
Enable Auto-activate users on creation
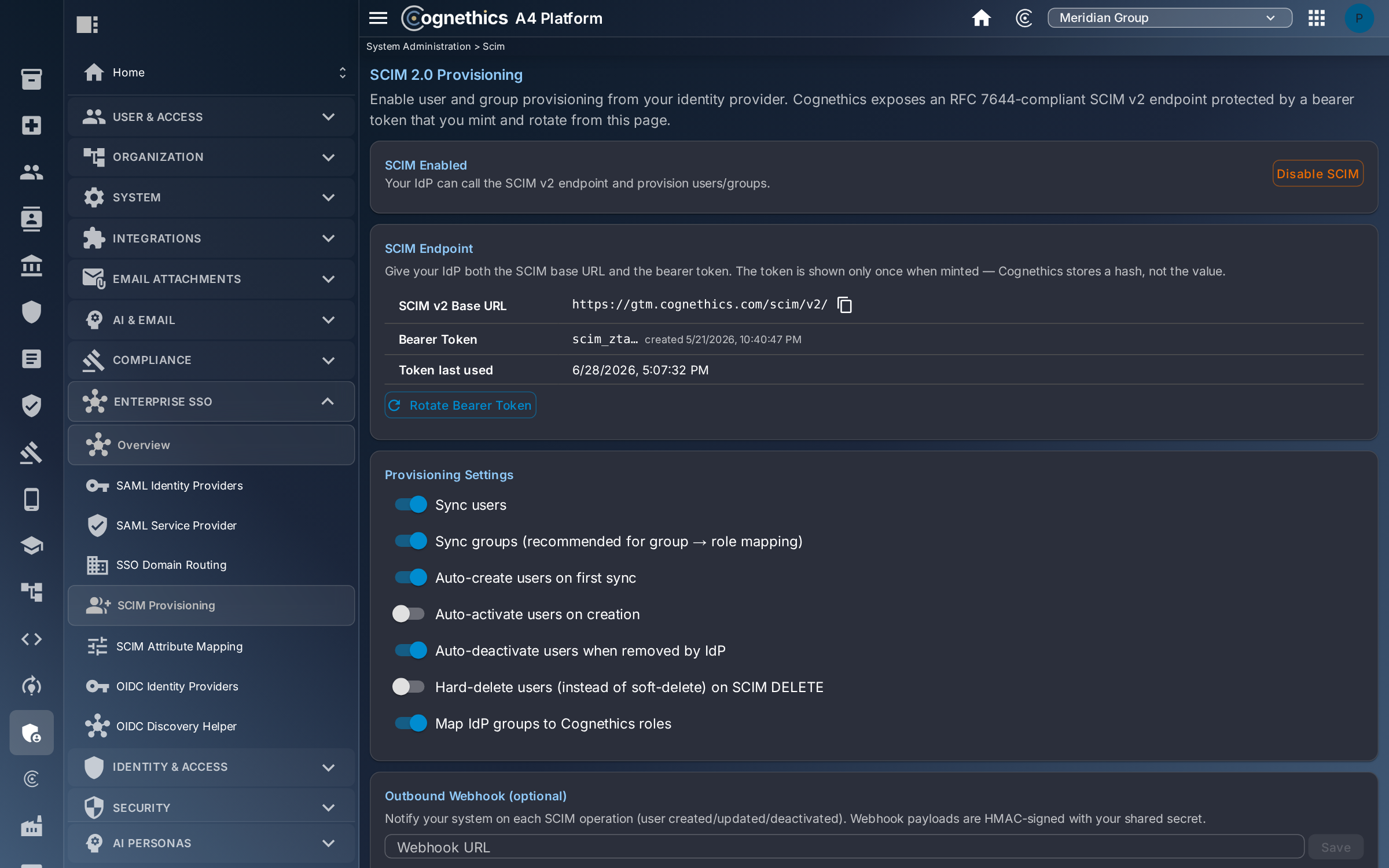[408, 614]
